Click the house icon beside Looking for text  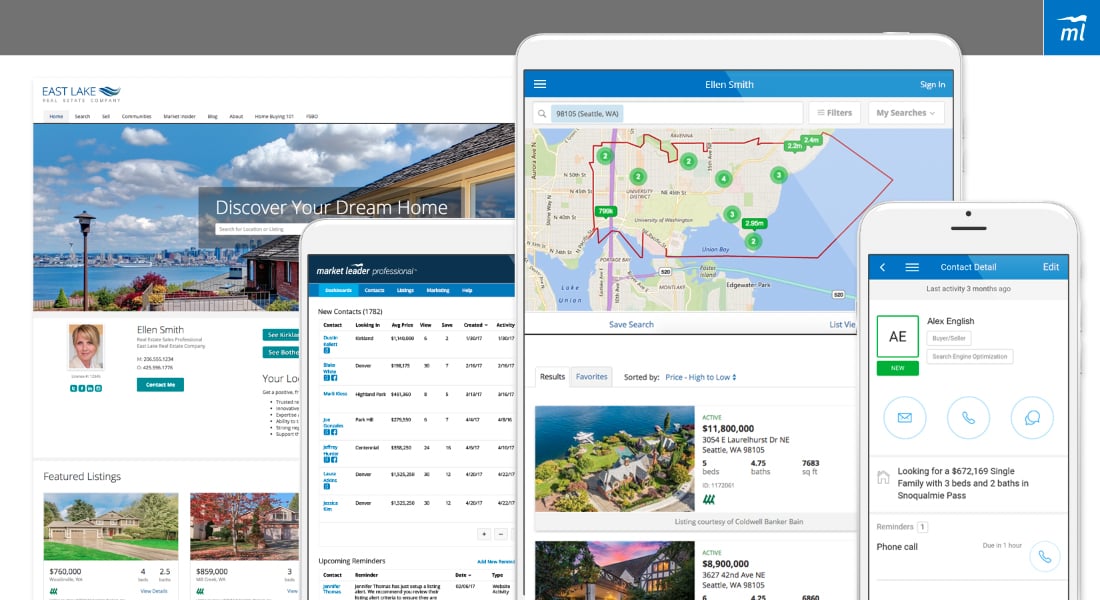tap(883, 478)
